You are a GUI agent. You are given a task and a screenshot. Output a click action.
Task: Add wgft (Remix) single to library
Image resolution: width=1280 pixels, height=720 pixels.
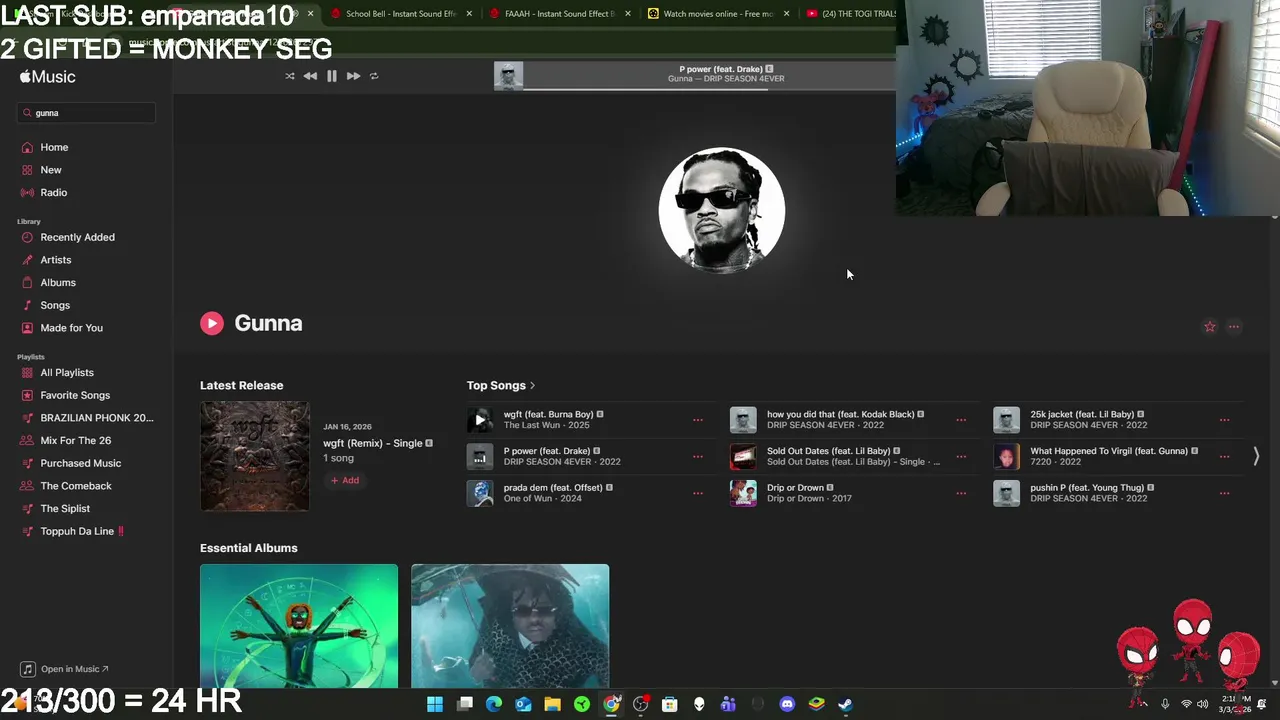pos(345,481)
